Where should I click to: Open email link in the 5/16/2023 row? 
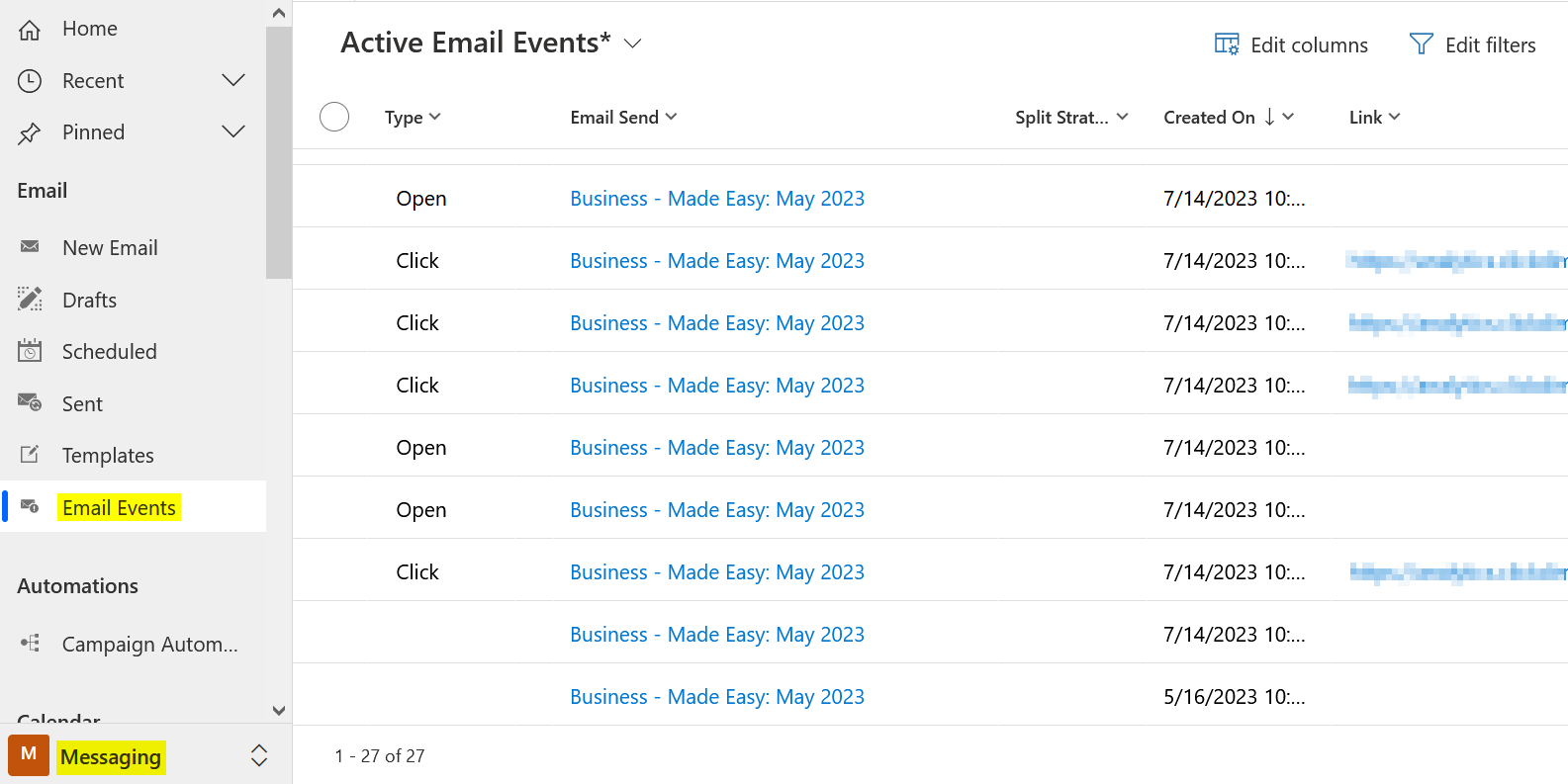717,697
